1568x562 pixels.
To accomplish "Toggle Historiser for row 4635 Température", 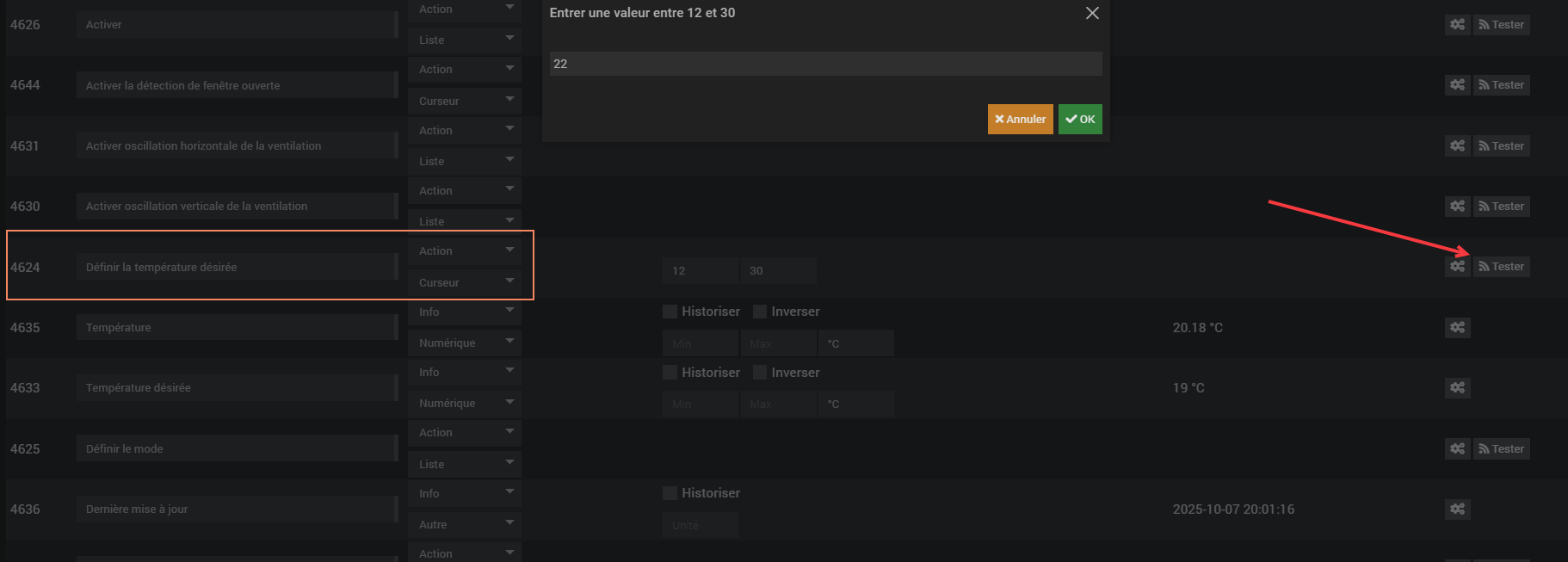I will [670, 312].
